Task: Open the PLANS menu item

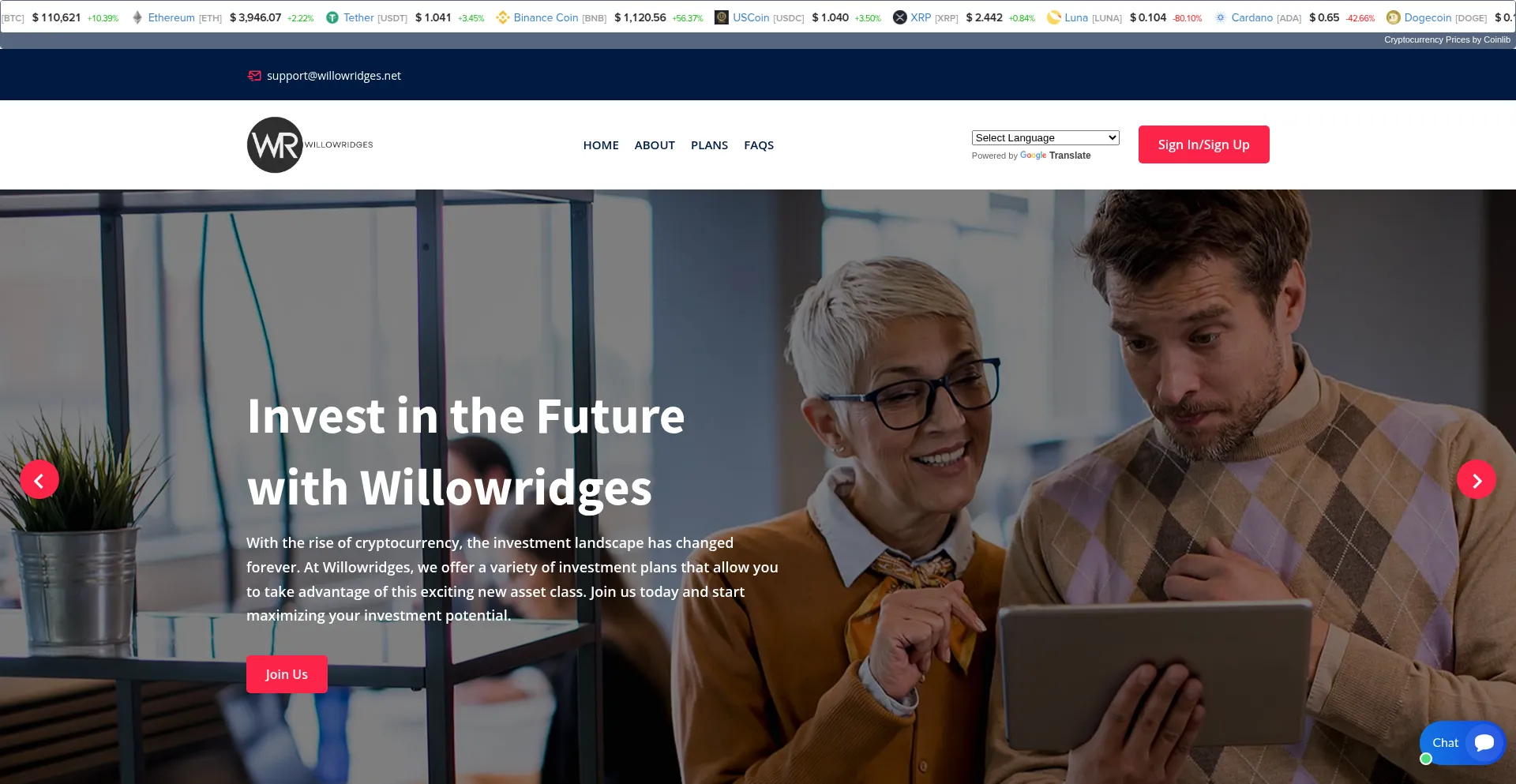Action: pos(709,145)
